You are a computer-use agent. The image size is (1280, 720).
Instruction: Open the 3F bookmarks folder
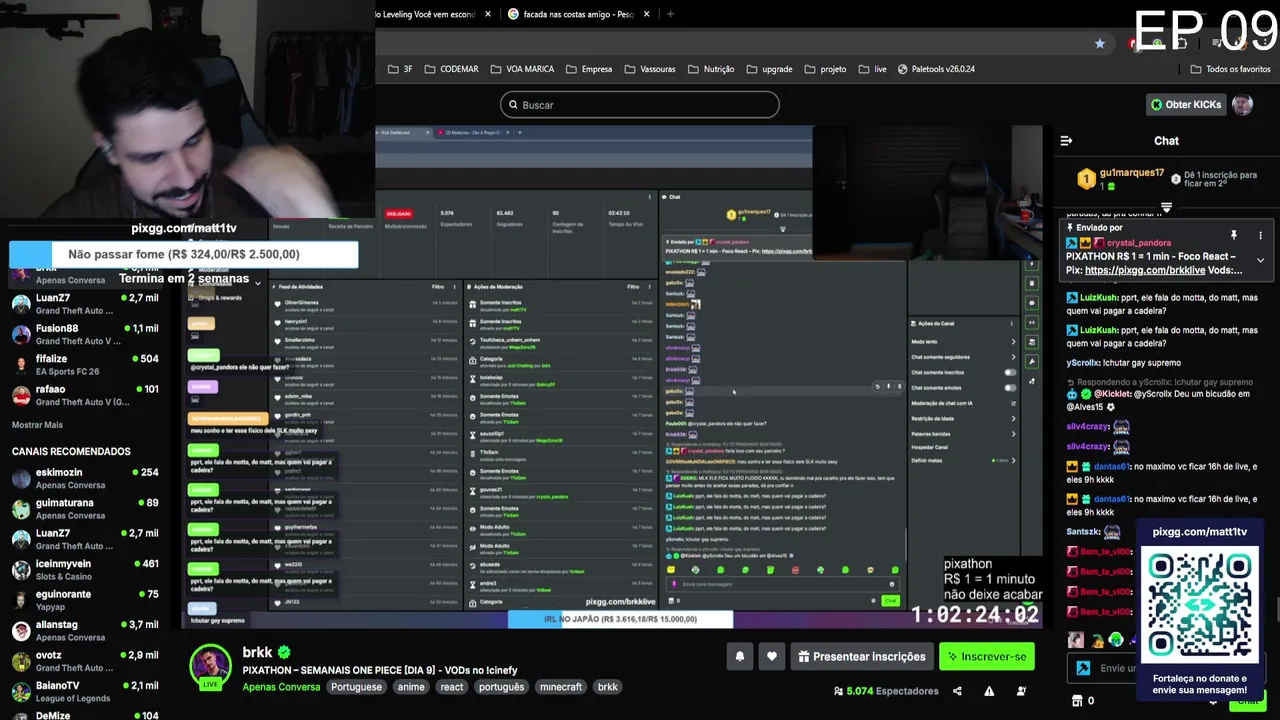tap(400, 69)
